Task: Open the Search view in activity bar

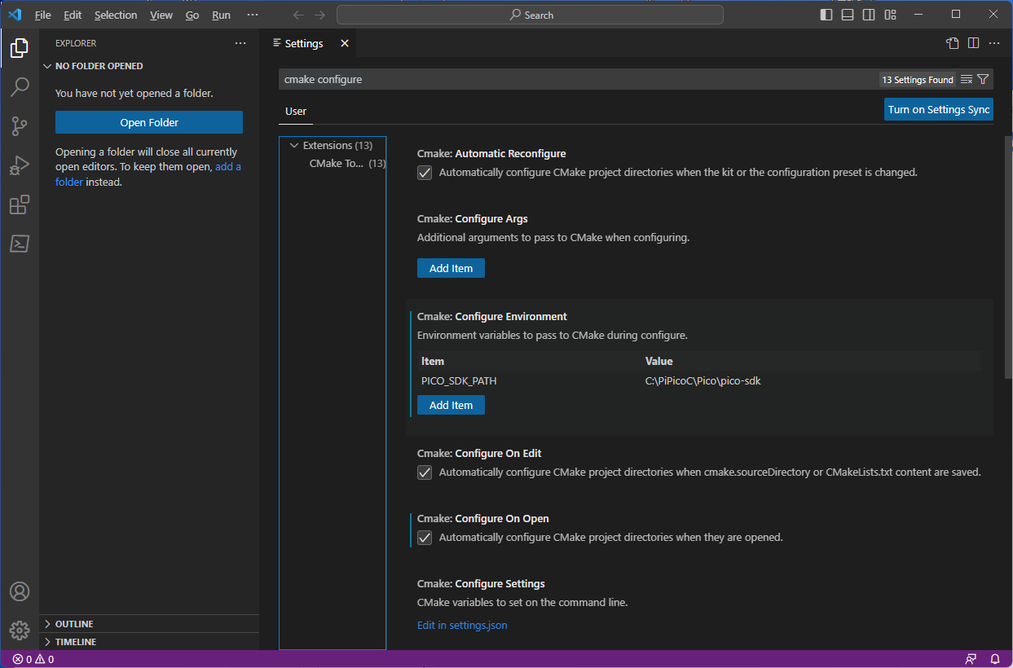Action: 19,87
